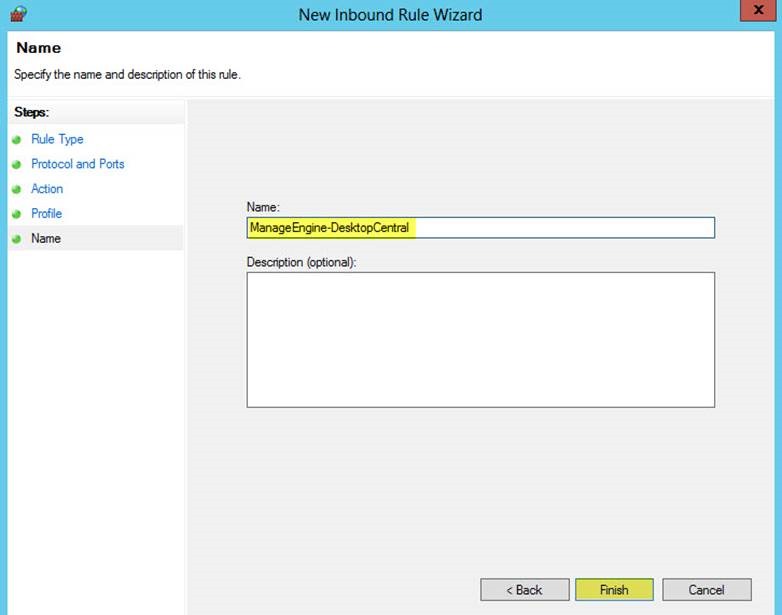Image resolution: width=782 pixels, height=615 pixels.
Task: Close the wizard with the red X button
Action: point(758,9)
